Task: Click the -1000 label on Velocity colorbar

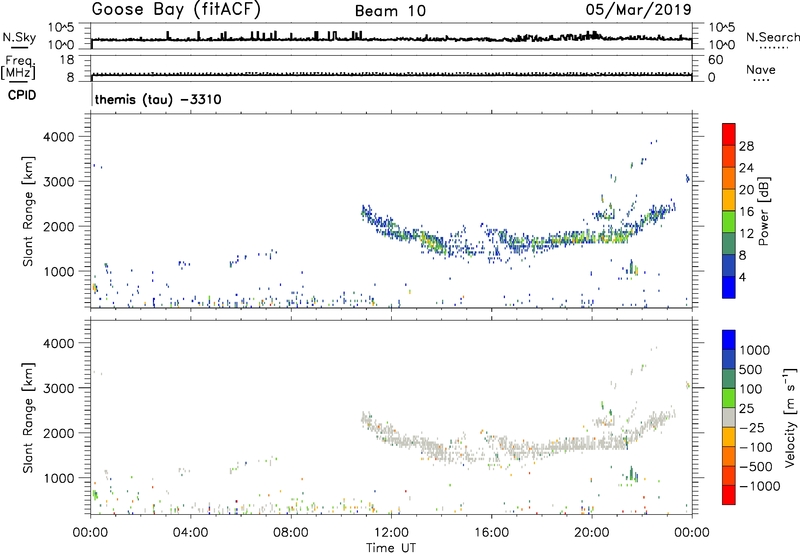Action: (760, 486)
